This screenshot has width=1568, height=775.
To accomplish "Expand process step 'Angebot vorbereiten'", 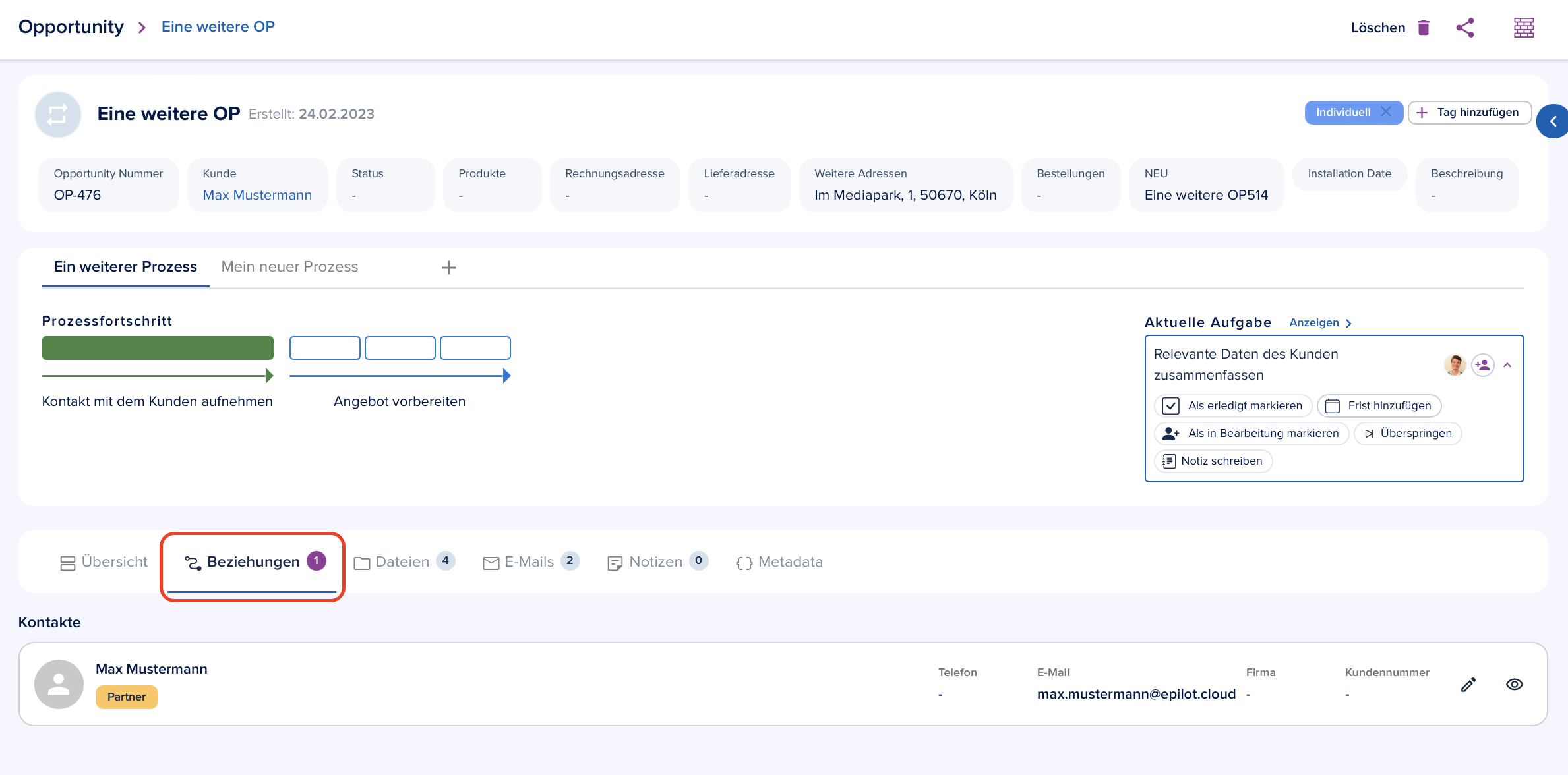I will 400,402.
